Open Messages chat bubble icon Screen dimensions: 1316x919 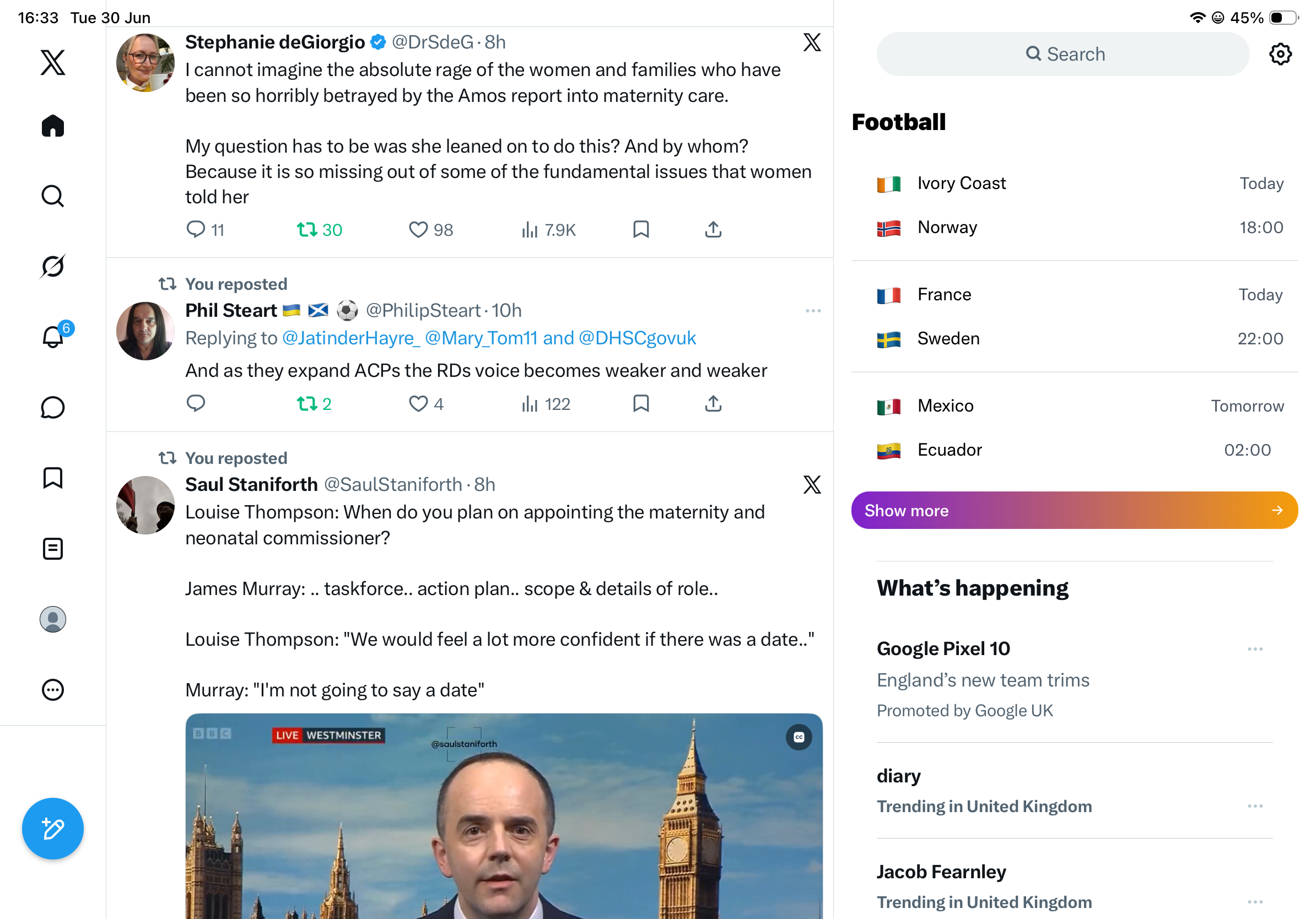click(53, 407)
